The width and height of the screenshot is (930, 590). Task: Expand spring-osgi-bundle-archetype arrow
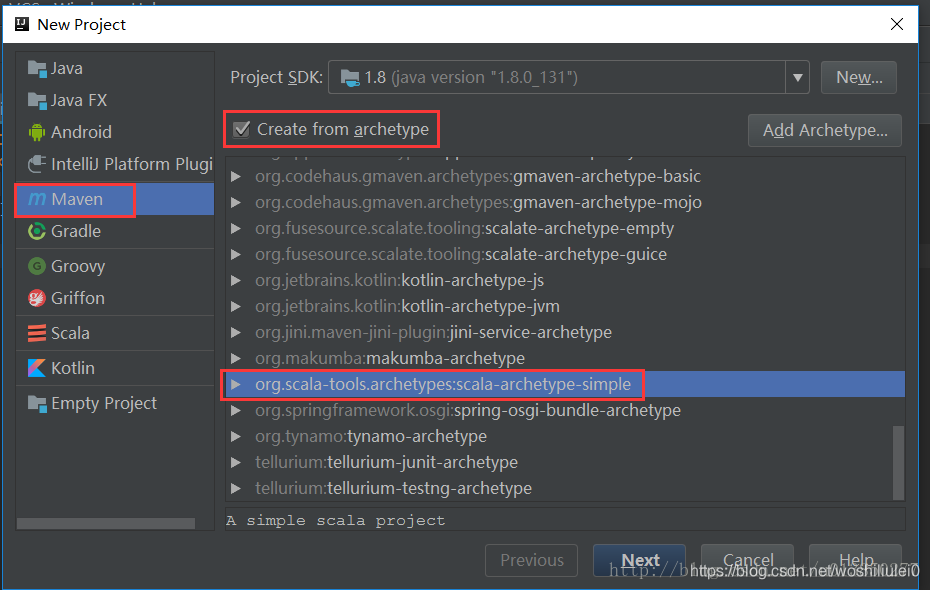[x=235, y=410]
